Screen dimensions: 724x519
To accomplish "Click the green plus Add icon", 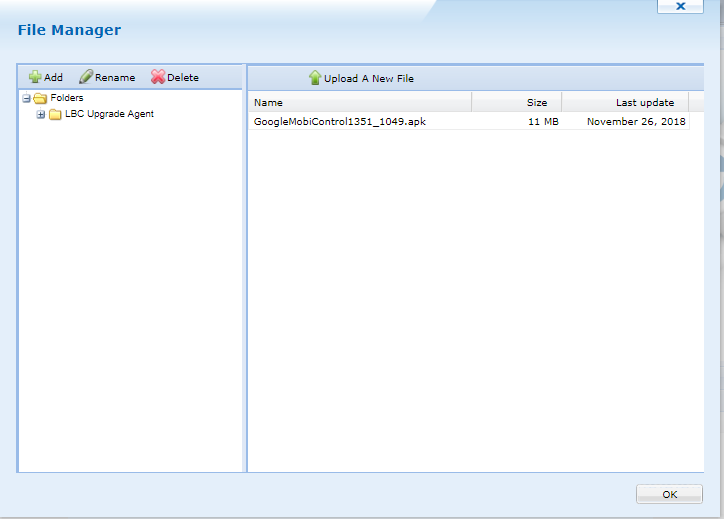I will [35, 77].
